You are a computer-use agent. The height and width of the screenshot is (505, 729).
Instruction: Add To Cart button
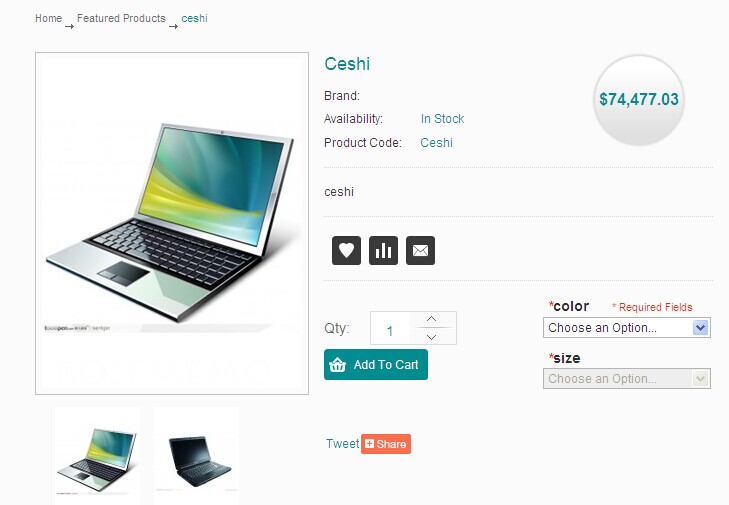point(376,365)
